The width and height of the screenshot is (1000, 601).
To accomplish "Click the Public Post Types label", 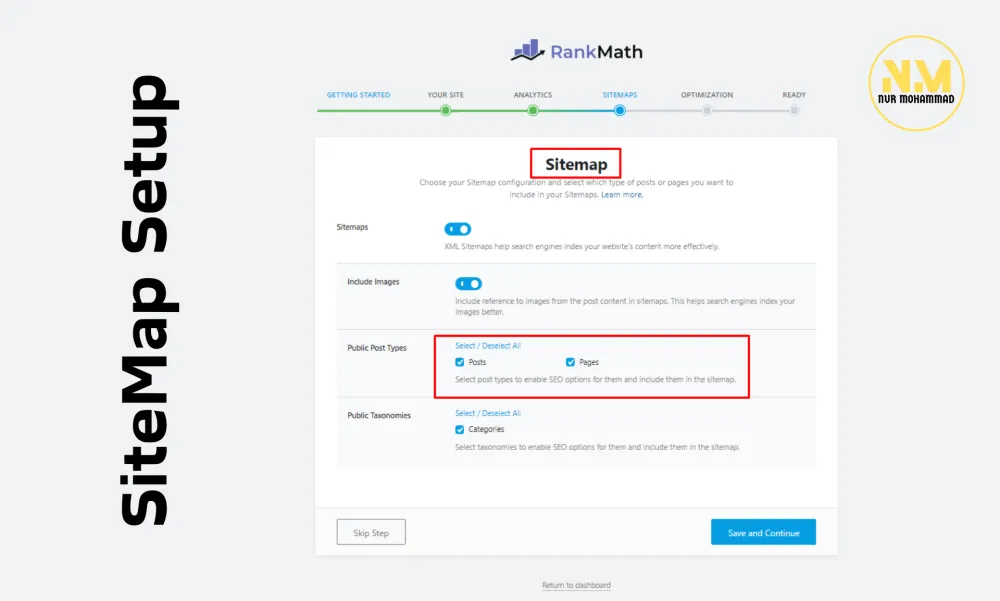I will pos(377,348).
